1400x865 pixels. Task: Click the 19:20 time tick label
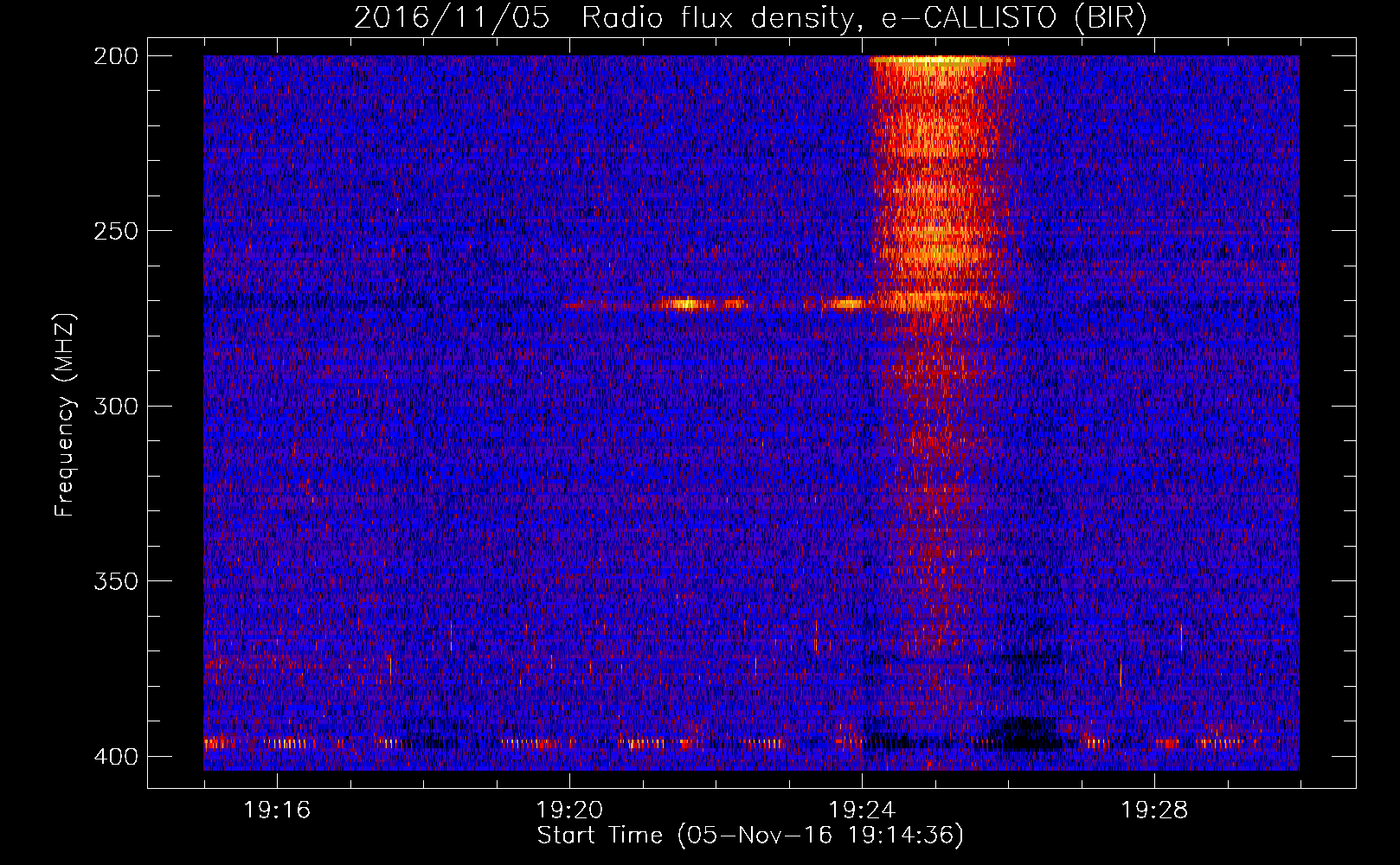pyautogui.click(x=569, y=811)
